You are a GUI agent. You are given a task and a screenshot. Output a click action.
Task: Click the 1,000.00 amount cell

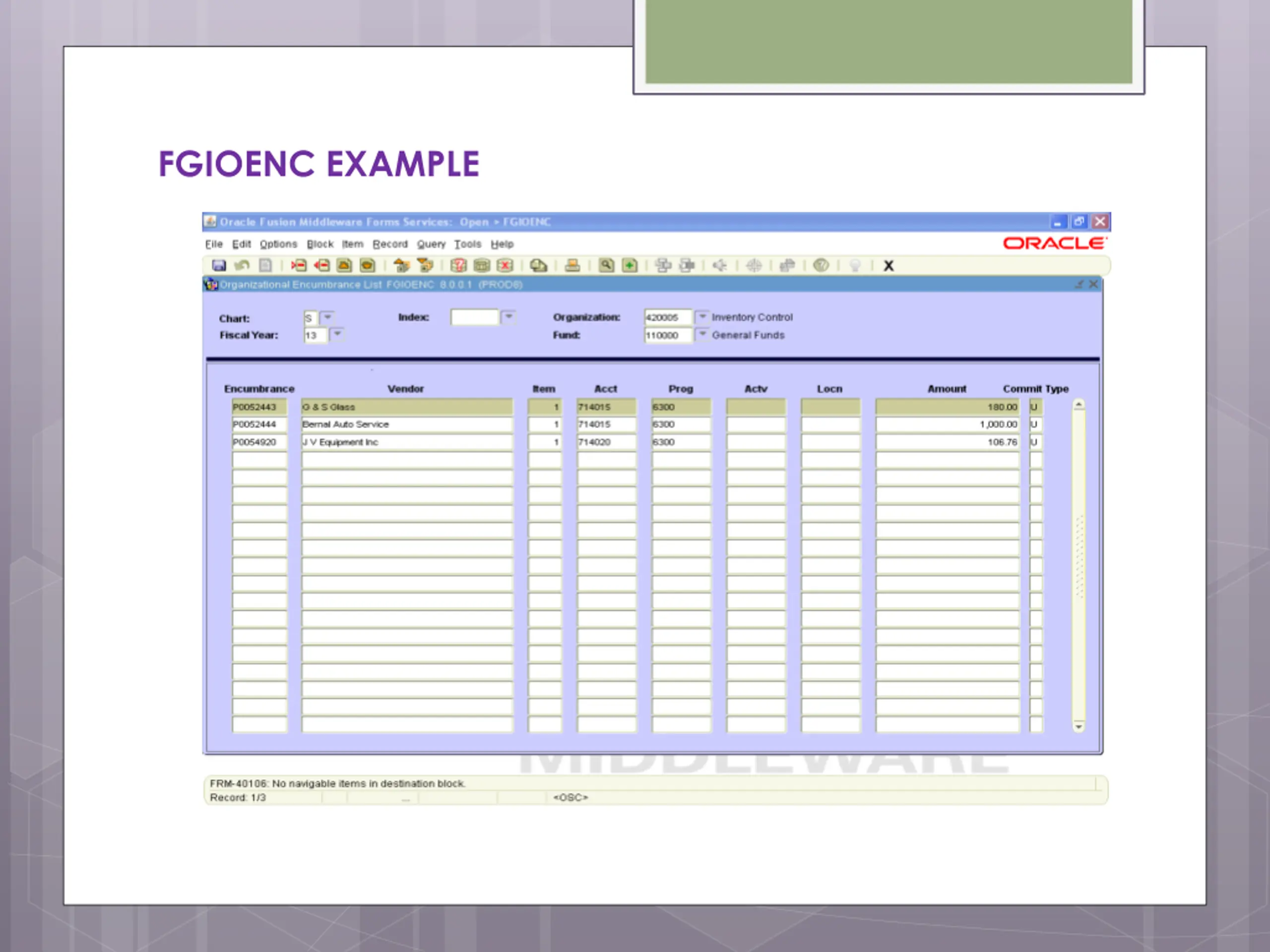pyautogui.click(x=948, y=424)
